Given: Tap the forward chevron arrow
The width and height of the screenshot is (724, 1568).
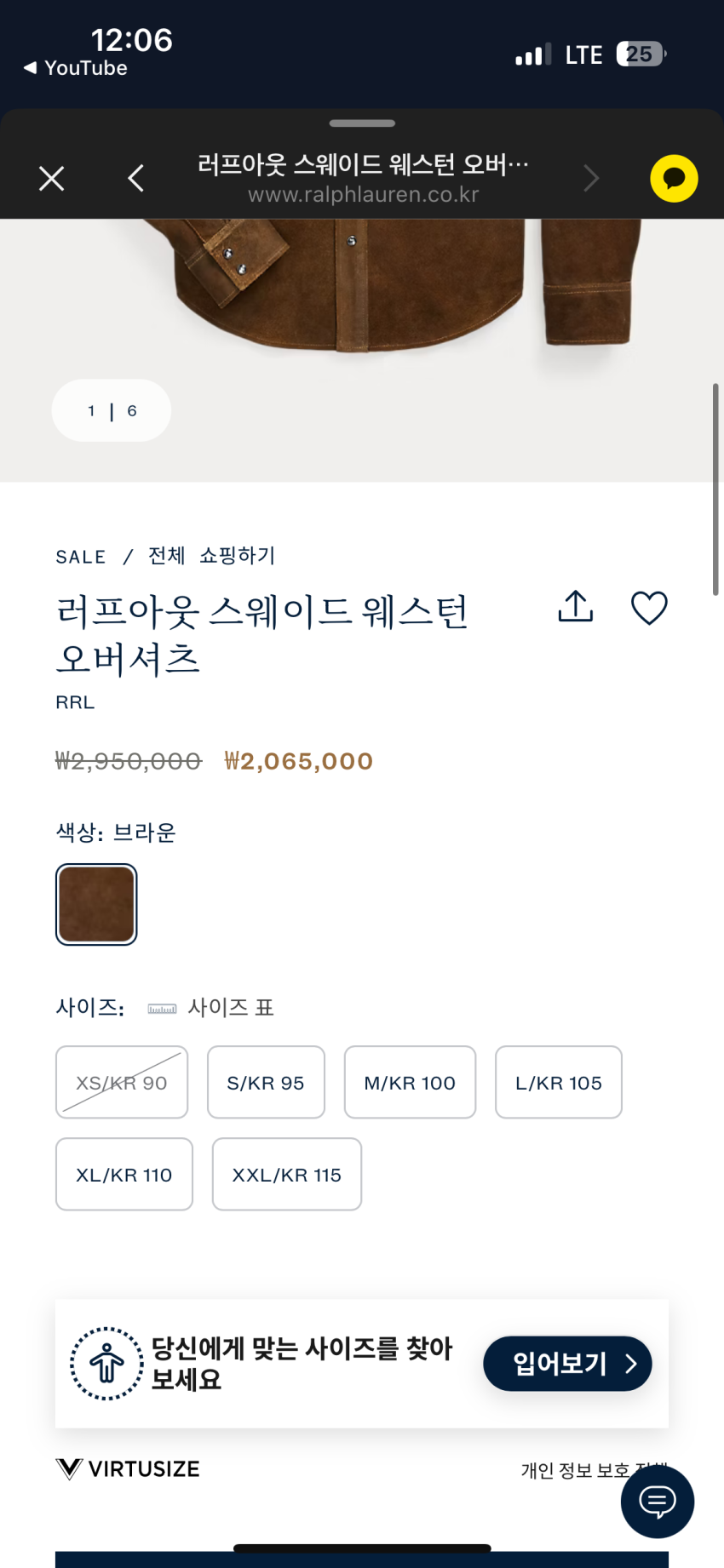Looking at the screenshot, I should (591, 179).
